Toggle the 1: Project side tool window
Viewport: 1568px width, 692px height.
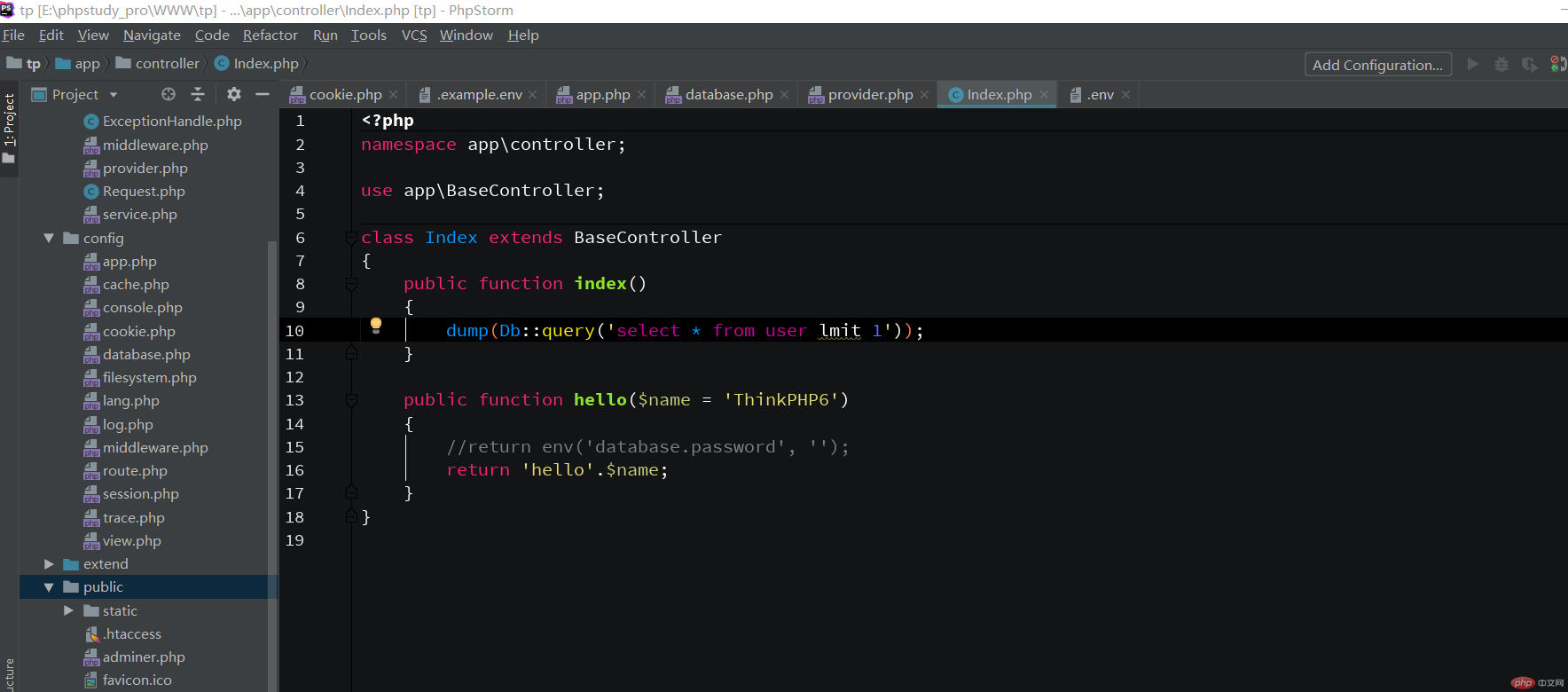[x=9, y=127]
